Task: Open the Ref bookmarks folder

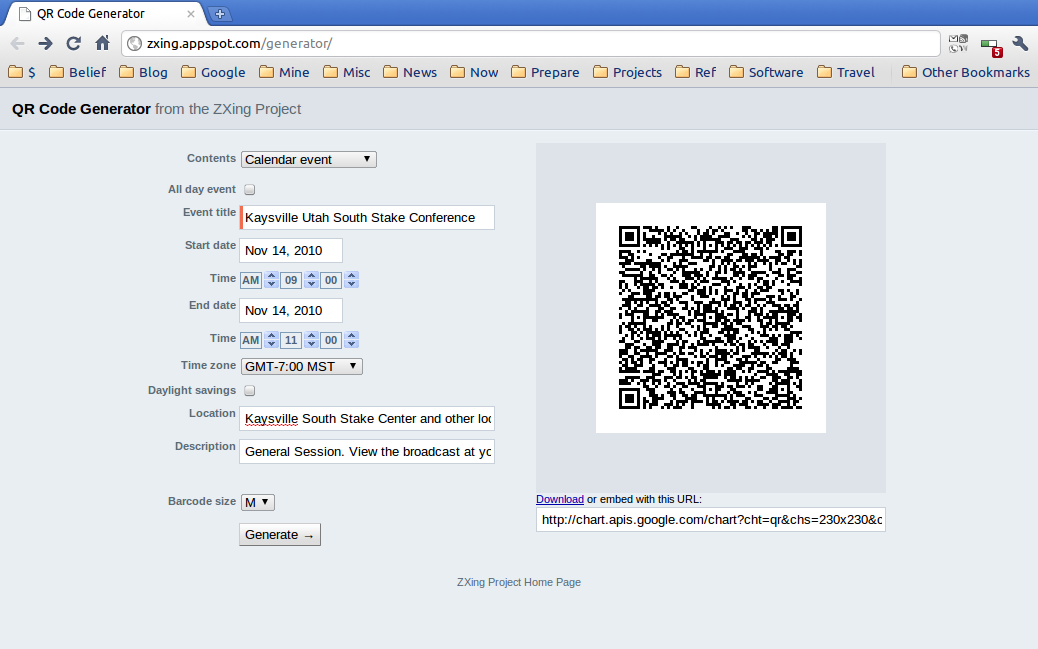Action: pyautogui.click(x=695, y=72)
